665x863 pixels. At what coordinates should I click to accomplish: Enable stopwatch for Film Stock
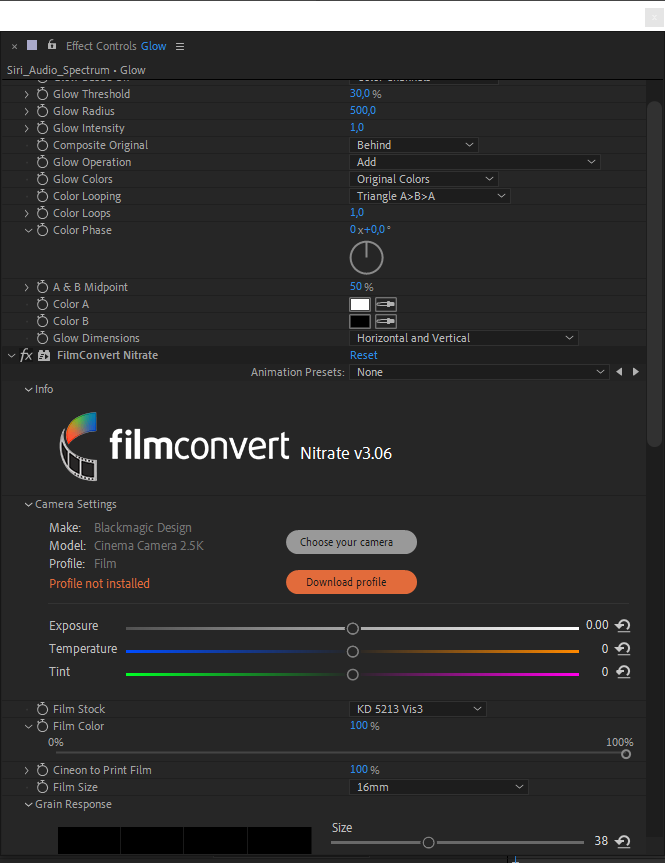42,709
